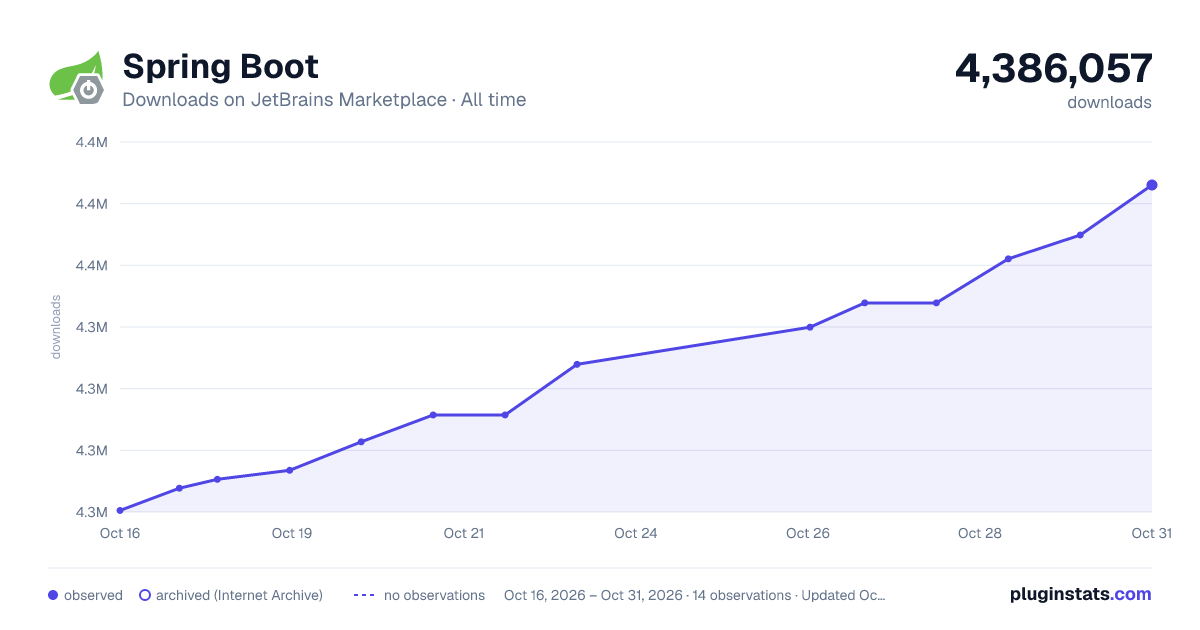1200x630 pixels.
Task: Click 'Downloads on JetBrains Marketplace · All time' subtitle
Action: point(324,100)
